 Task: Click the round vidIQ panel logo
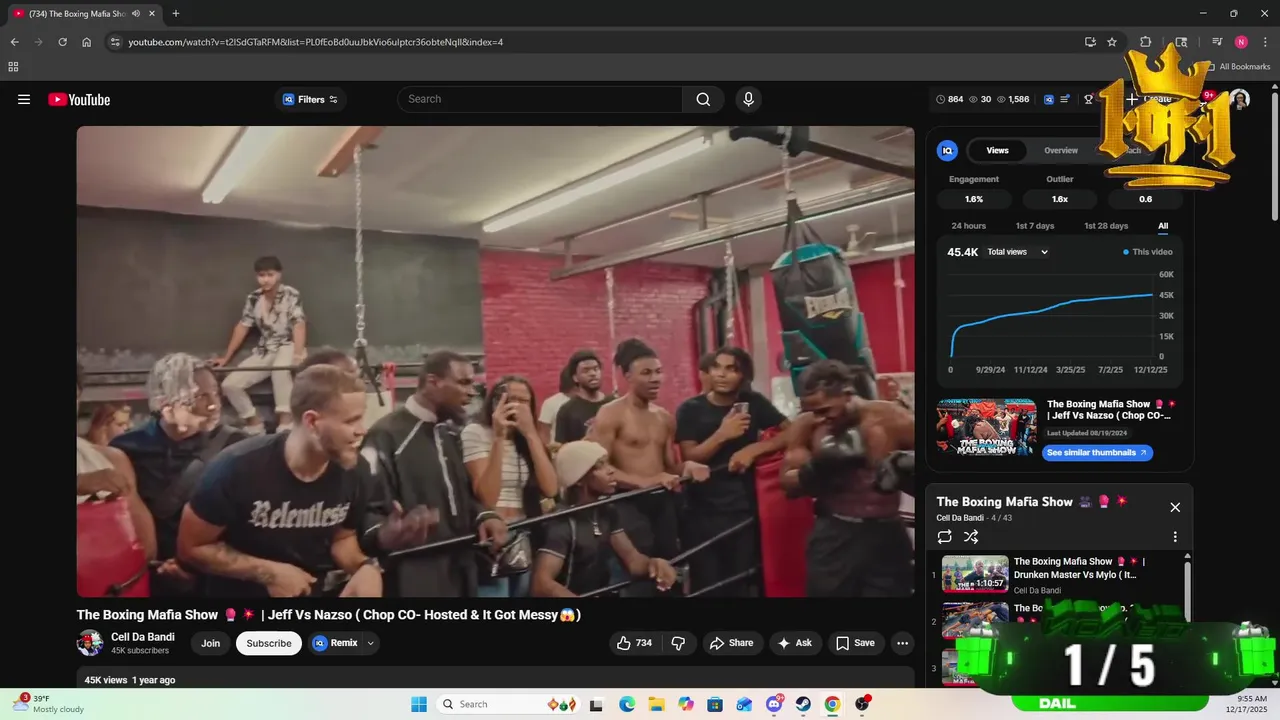click(947, 150)
